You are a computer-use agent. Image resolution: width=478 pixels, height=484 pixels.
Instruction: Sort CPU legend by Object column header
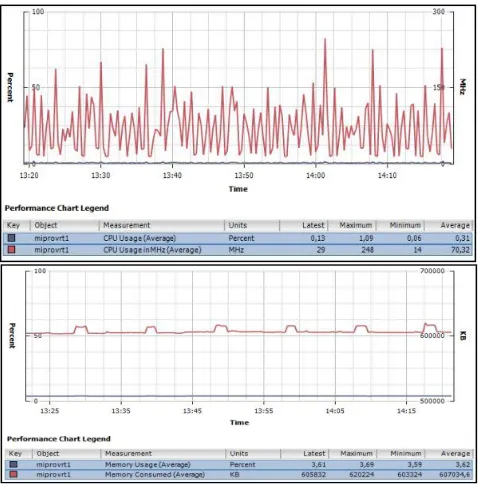tap(65, 225)
